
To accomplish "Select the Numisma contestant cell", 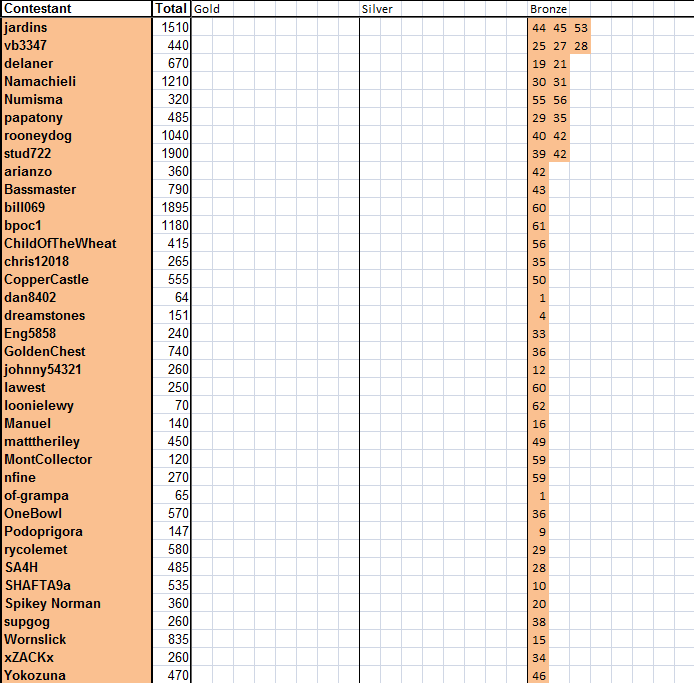I will click(77, 100).
